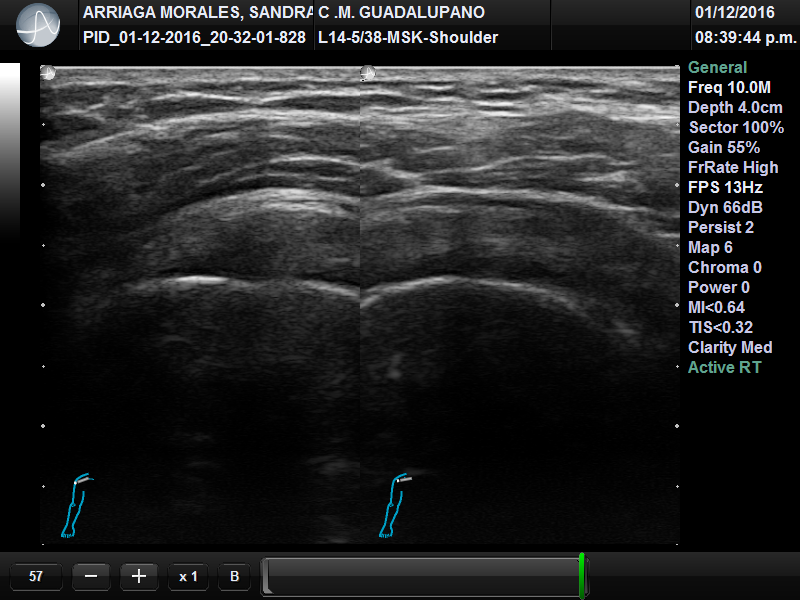Select the right image orientation marker

coord(368,73)
